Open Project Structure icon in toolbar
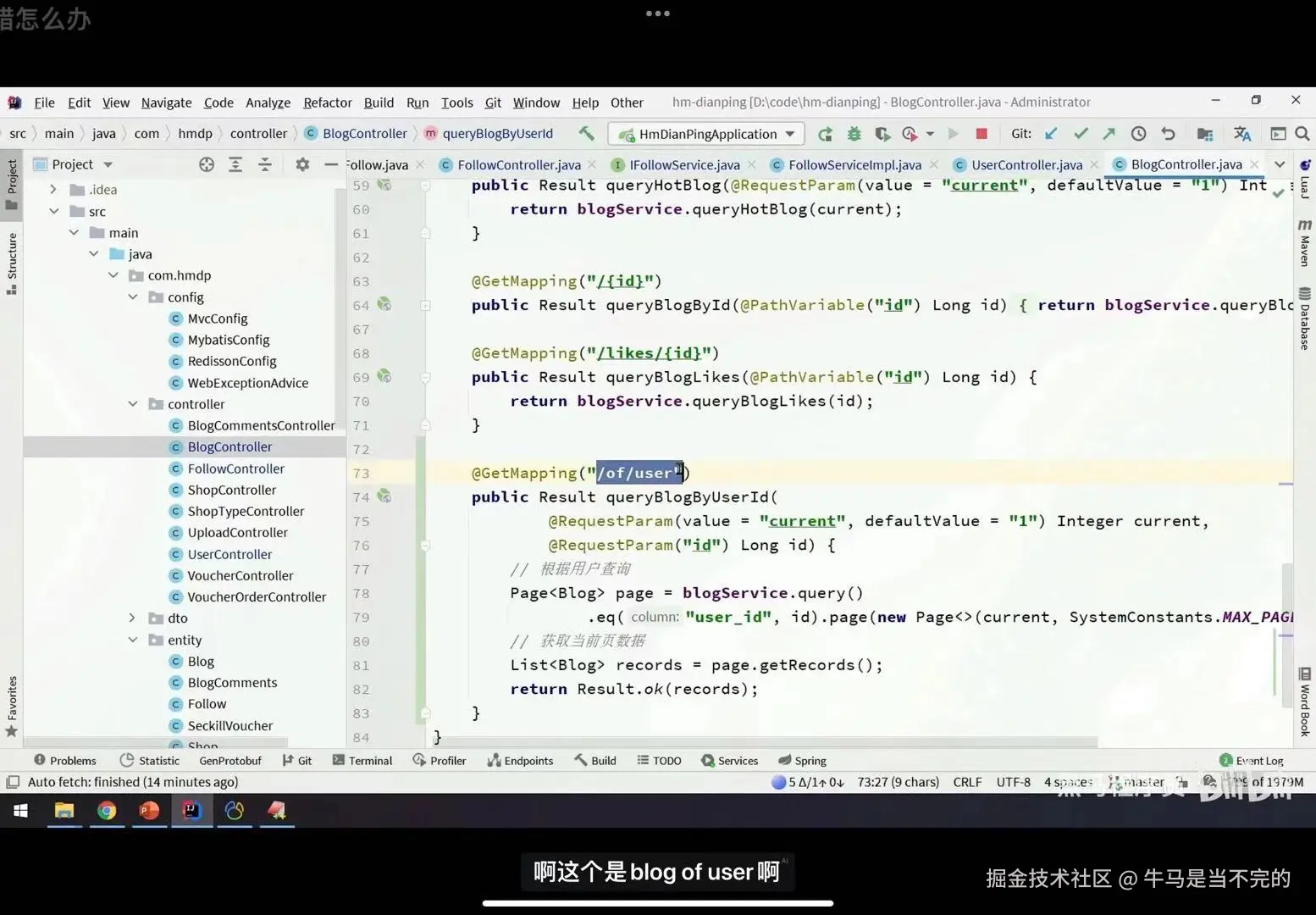The image size is (1316, 915). click(1205, 134)
